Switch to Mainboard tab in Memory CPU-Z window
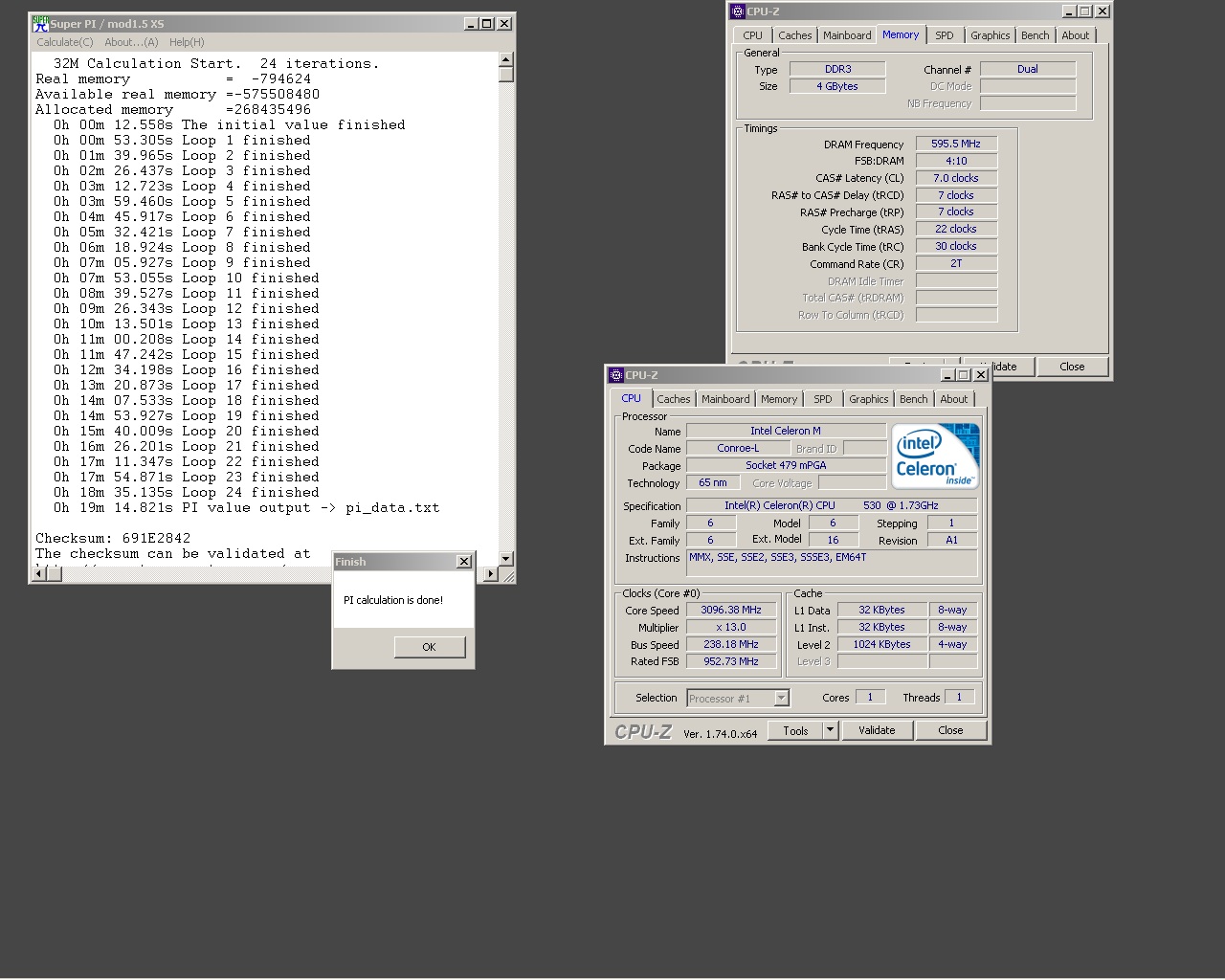Screen dimensions: 1225x980 (x=847, y=35)
